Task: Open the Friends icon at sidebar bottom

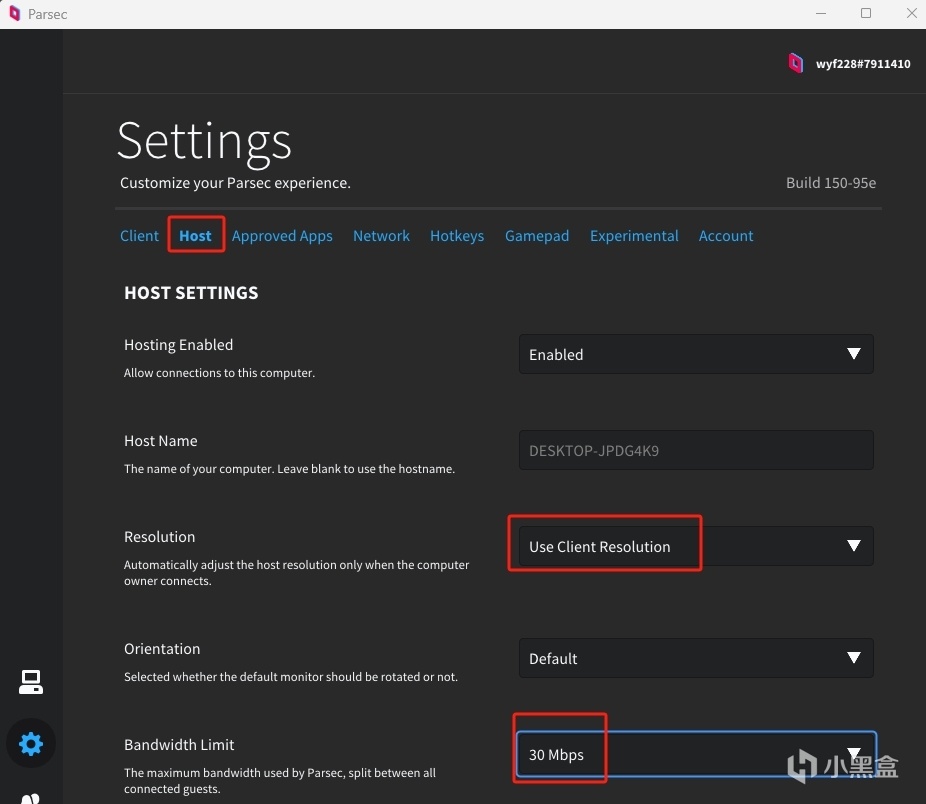Action: [x=31, y=797]
